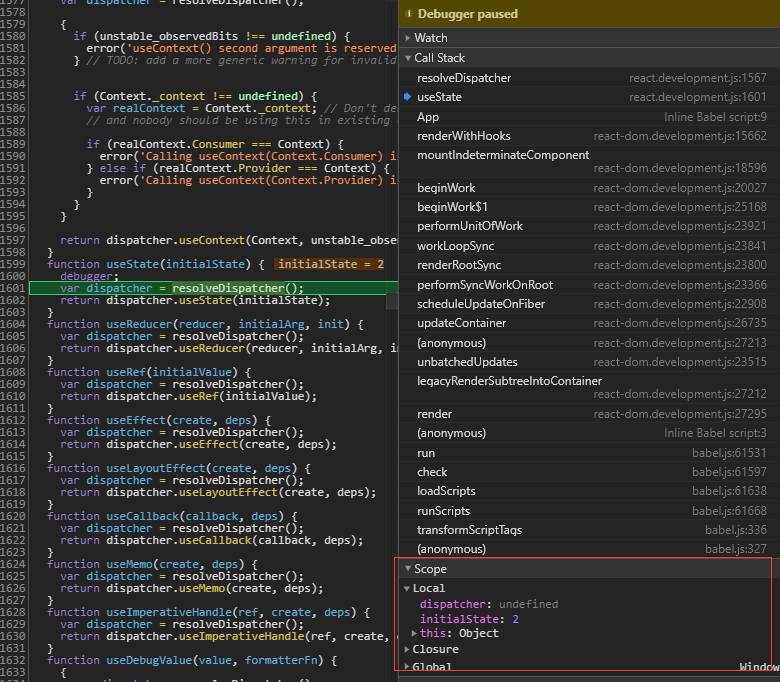780x682 pixels.
Task: Expand the Watch section arrow
Action: tap(408, 38)
